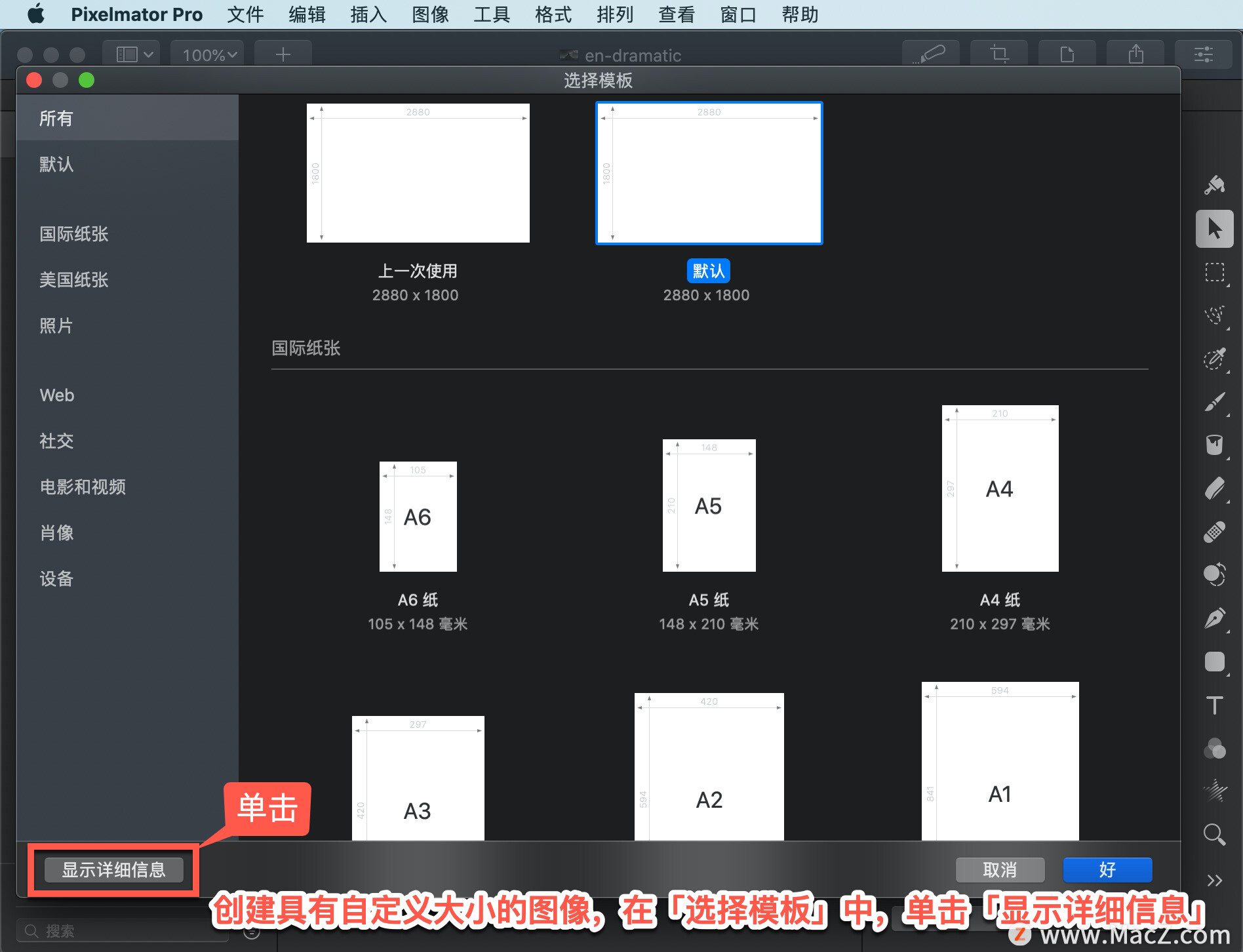Image resolution: width=1243 pixels, height=952 pixels.
Task: Select the Repair bandage tool
Action: [x=1214, y=532]
